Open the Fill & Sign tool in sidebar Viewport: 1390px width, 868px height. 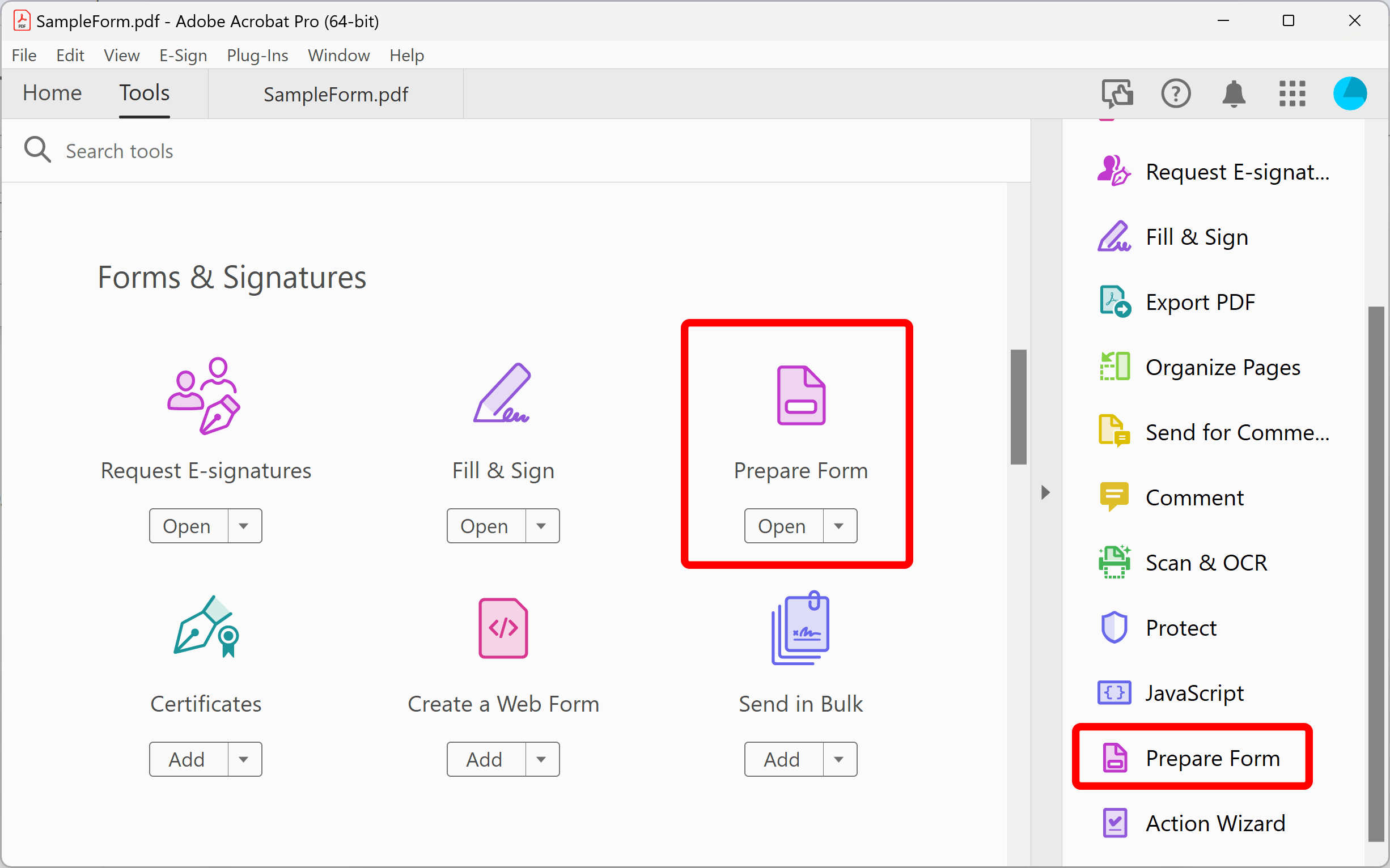coord(1197,236)
